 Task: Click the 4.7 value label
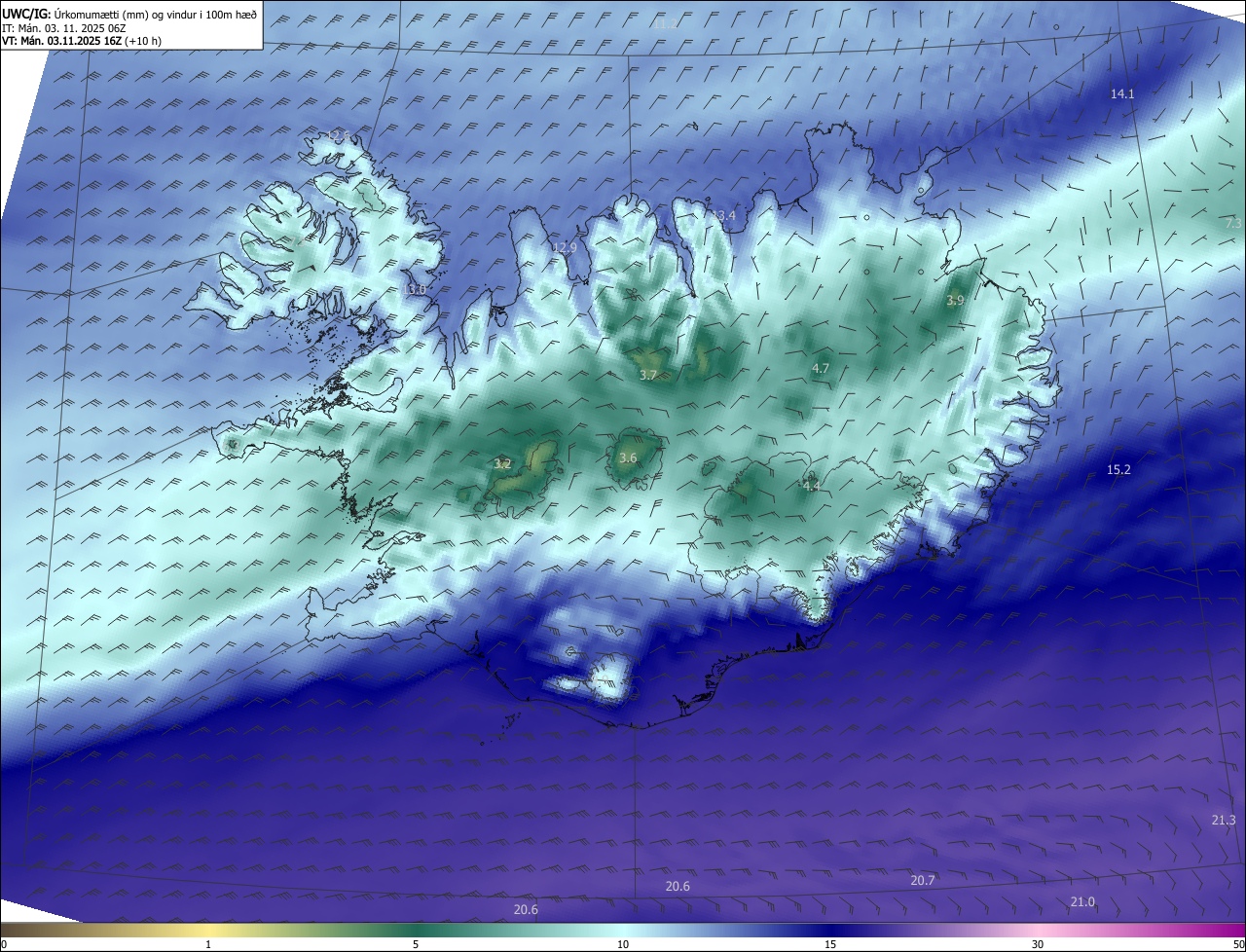(x=821, y=368)
